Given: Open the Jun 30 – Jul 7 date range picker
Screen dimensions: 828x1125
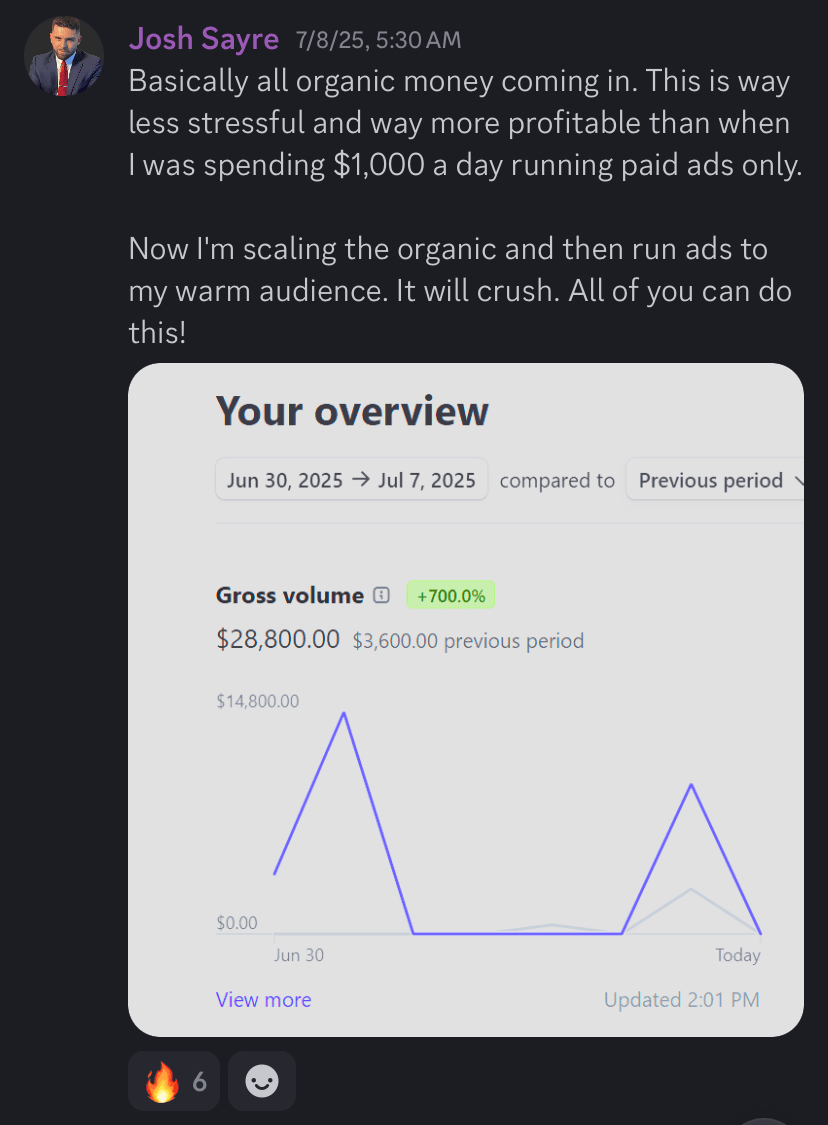Looking at the screenshot, I should pos(351,480).
